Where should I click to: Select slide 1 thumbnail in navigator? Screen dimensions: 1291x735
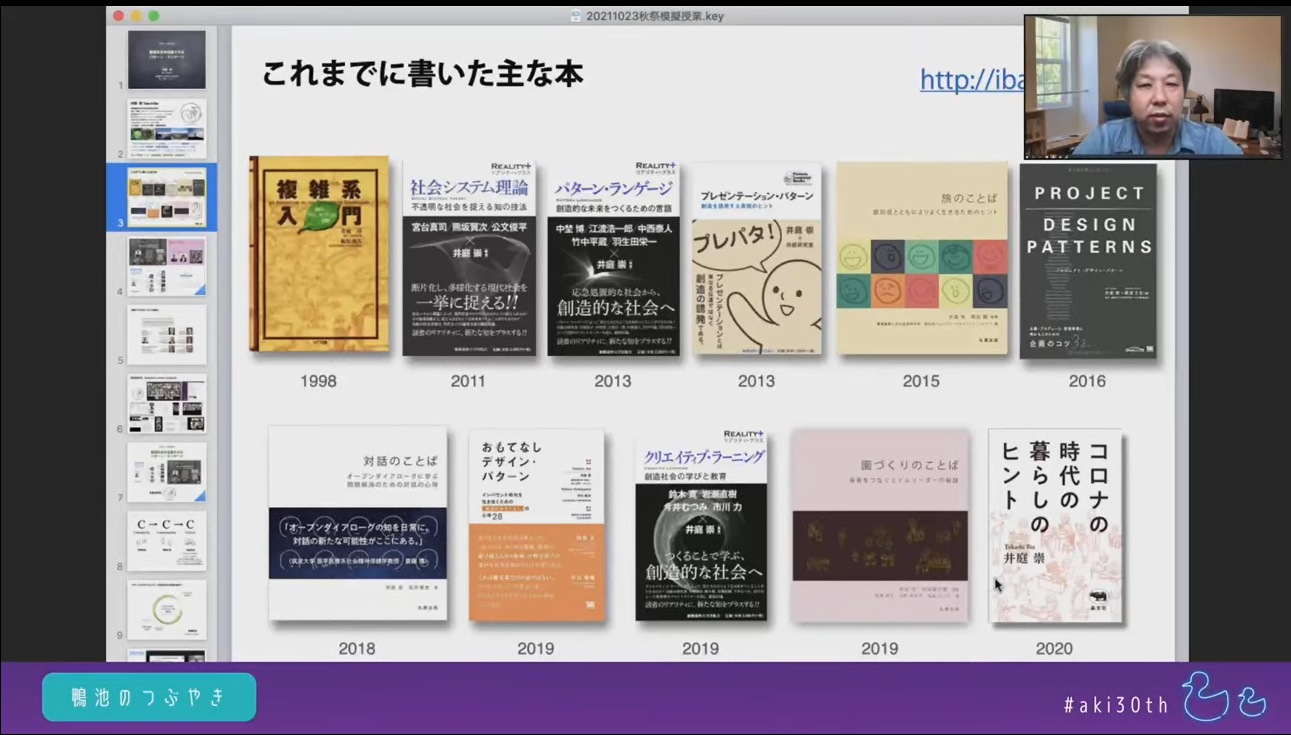point(167,60)
